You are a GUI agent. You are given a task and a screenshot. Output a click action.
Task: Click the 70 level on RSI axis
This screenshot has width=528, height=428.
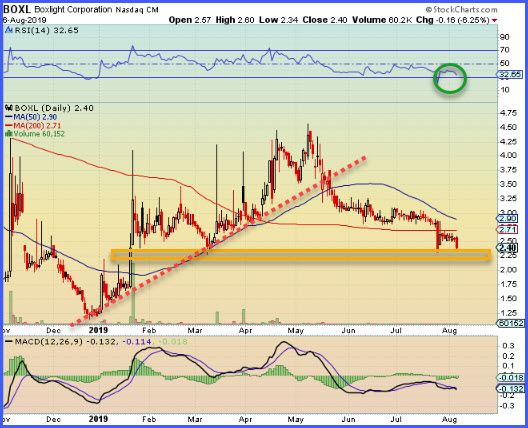click(504, 50)
